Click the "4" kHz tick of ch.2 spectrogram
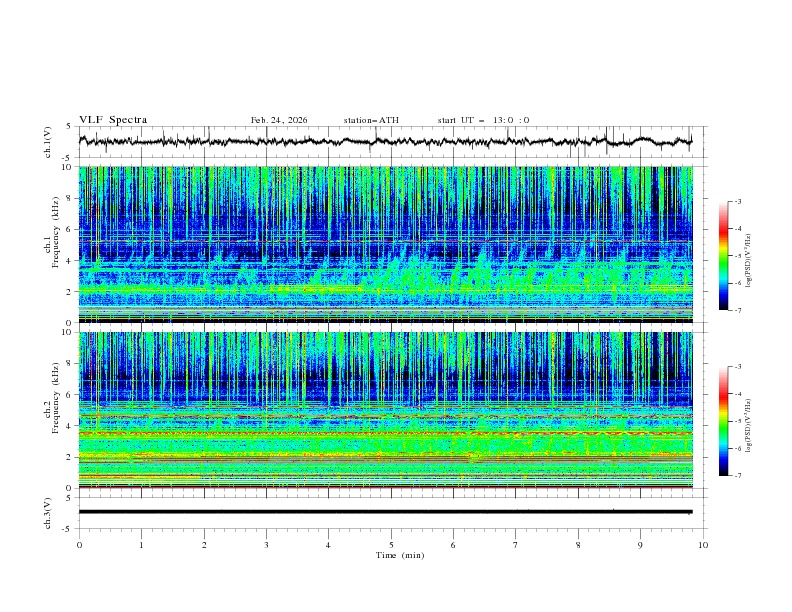Image resolution: width=792 pixels, height=612 pixels. pos(70,426)
